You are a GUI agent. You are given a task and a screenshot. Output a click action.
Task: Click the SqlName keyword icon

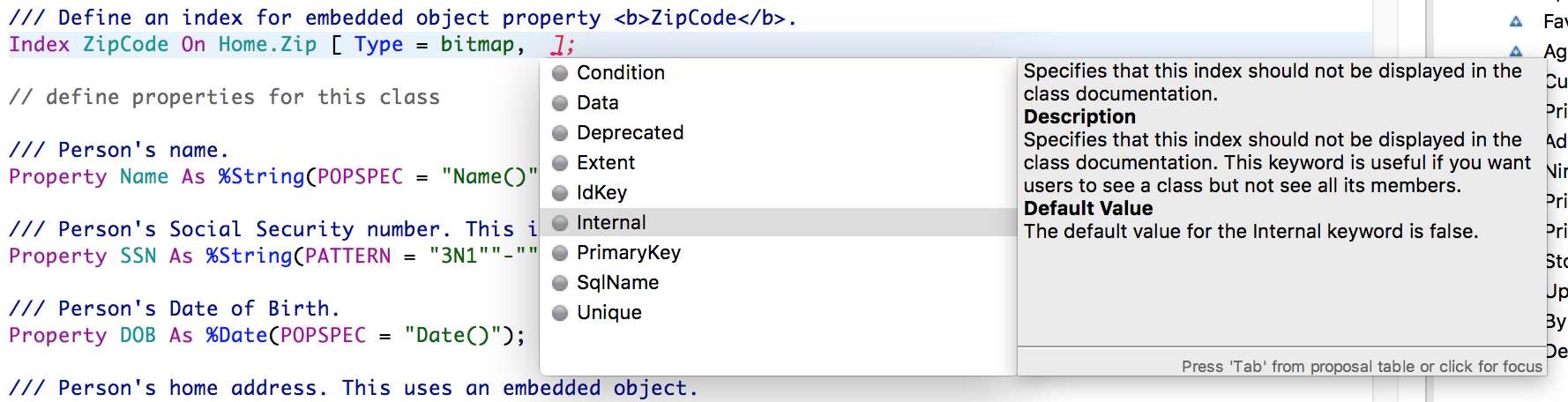[x=559, y=283]
